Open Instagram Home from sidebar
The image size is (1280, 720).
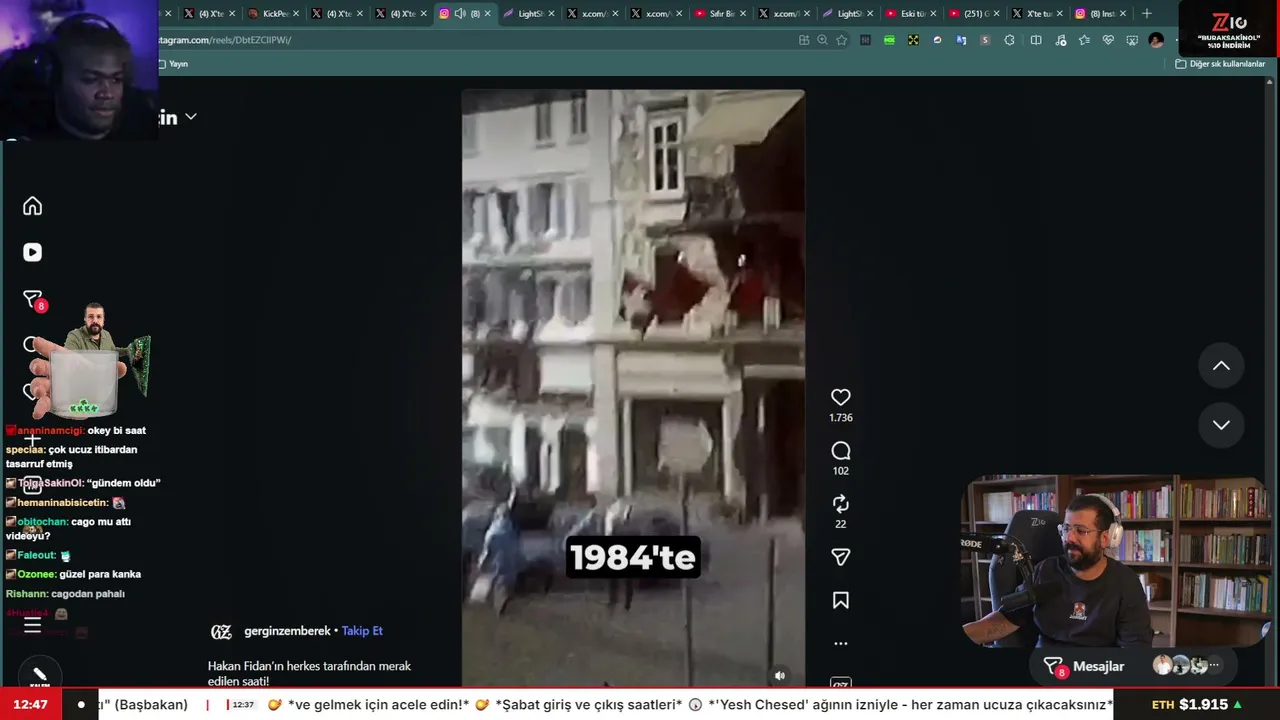[x=32, y=206]
